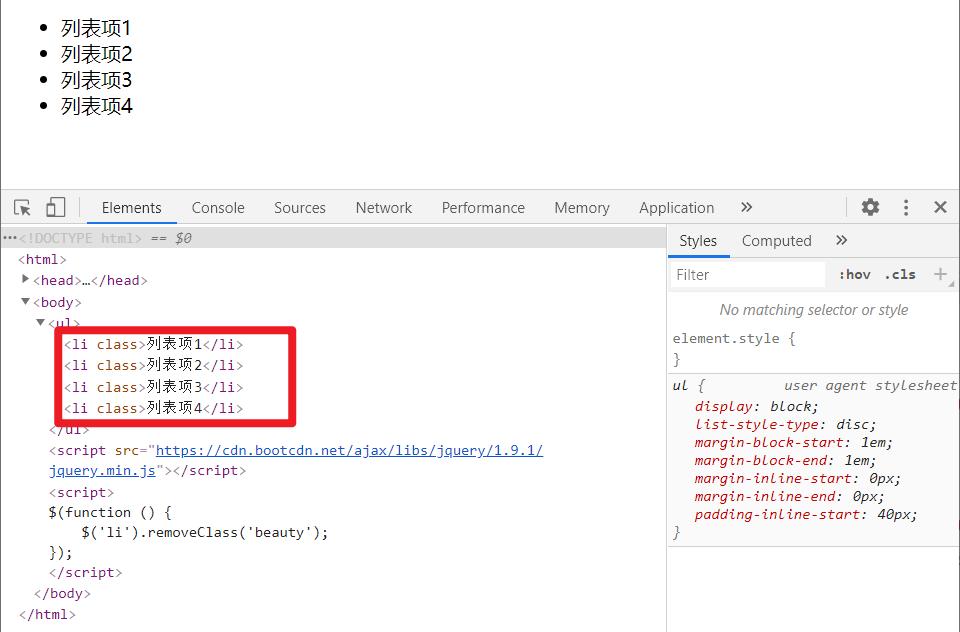Viewport: 960px width, 632px height.
Task: Close the DevTools panel
Action: point(940,207)
